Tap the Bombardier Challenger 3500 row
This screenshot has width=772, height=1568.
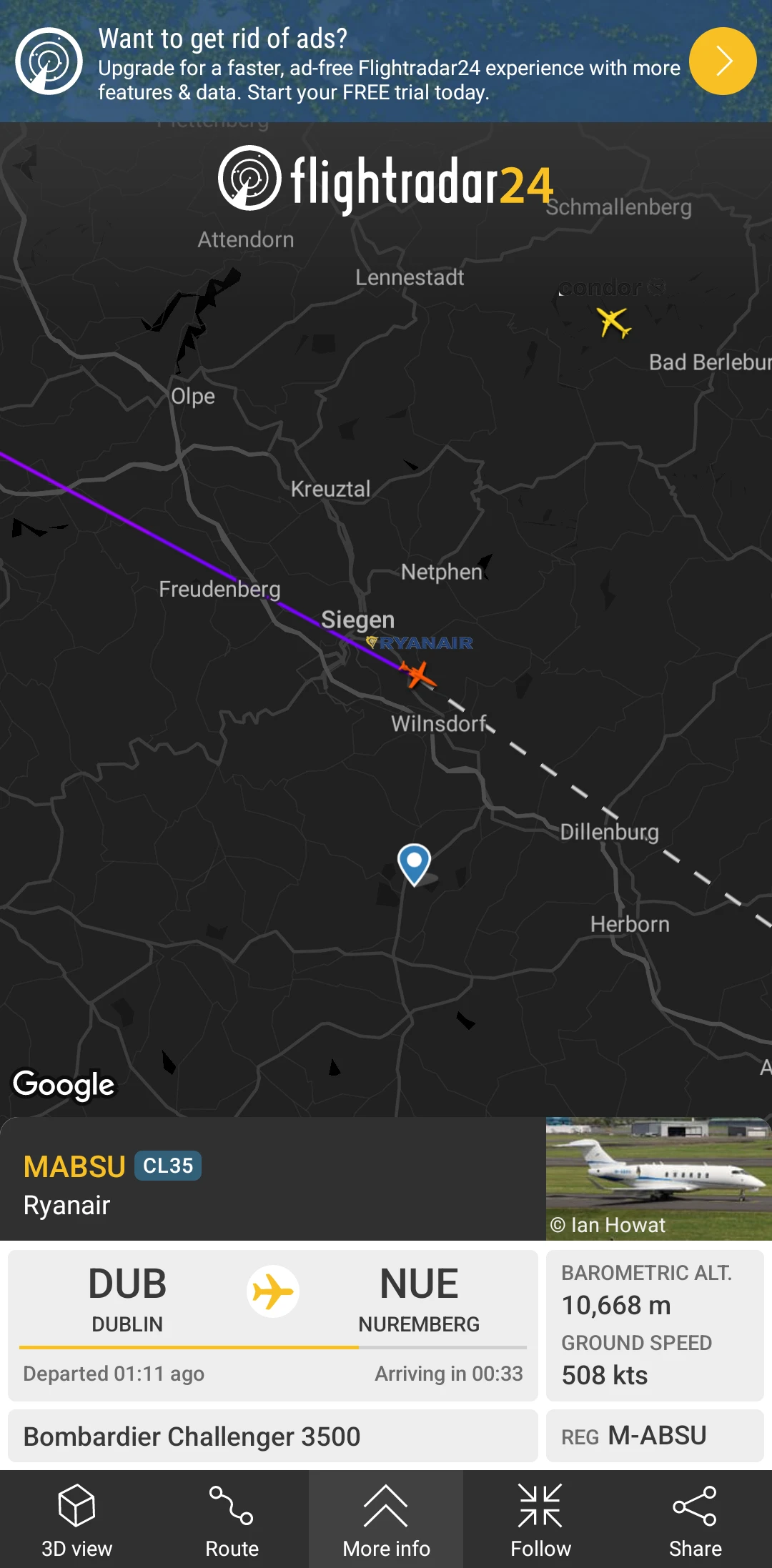[x=273, y=1436]
